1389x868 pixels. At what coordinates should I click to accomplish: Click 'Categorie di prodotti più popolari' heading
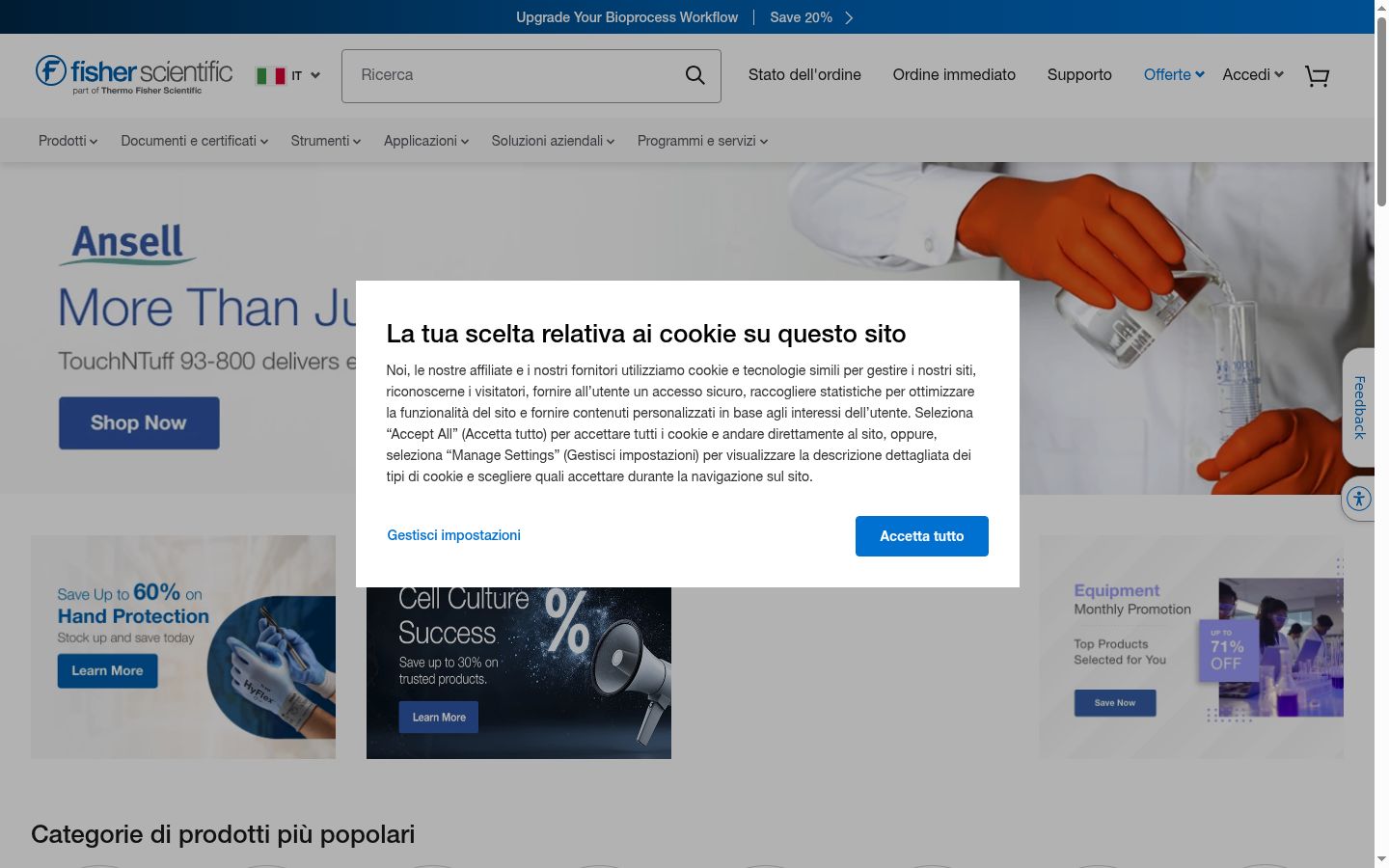[223, 834]
